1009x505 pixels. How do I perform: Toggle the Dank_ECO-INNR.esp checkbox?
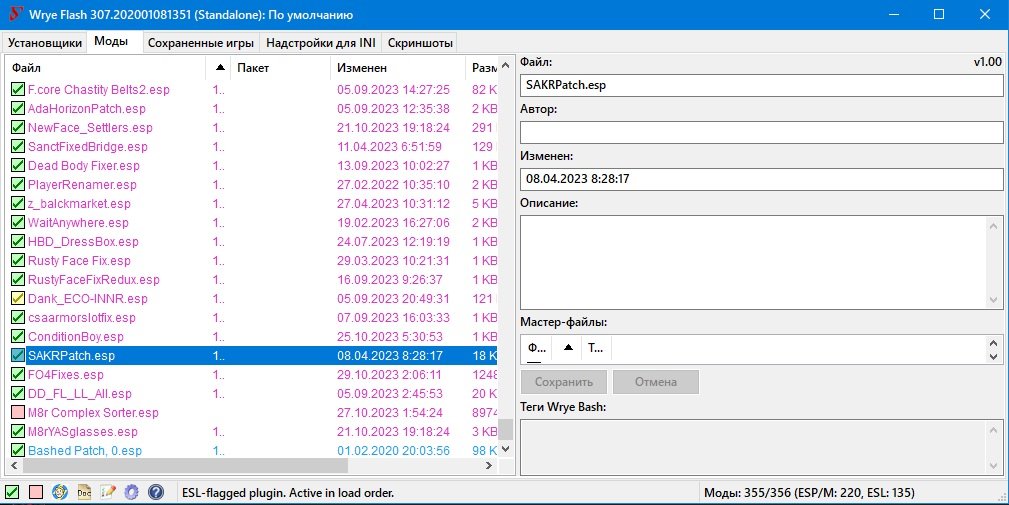pos(17,299)
